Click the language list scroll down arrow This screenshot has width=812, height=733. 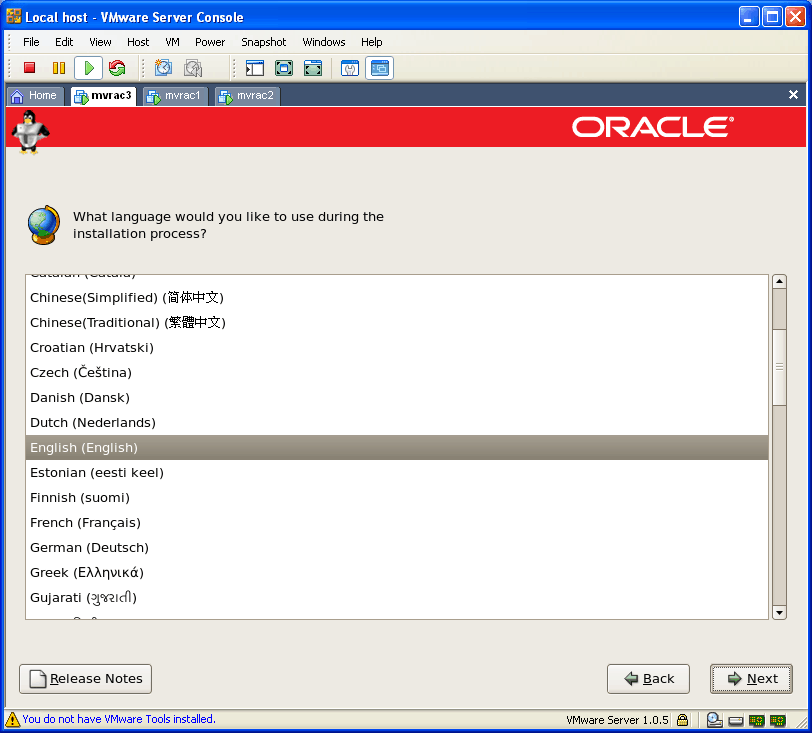pos(779,612)
